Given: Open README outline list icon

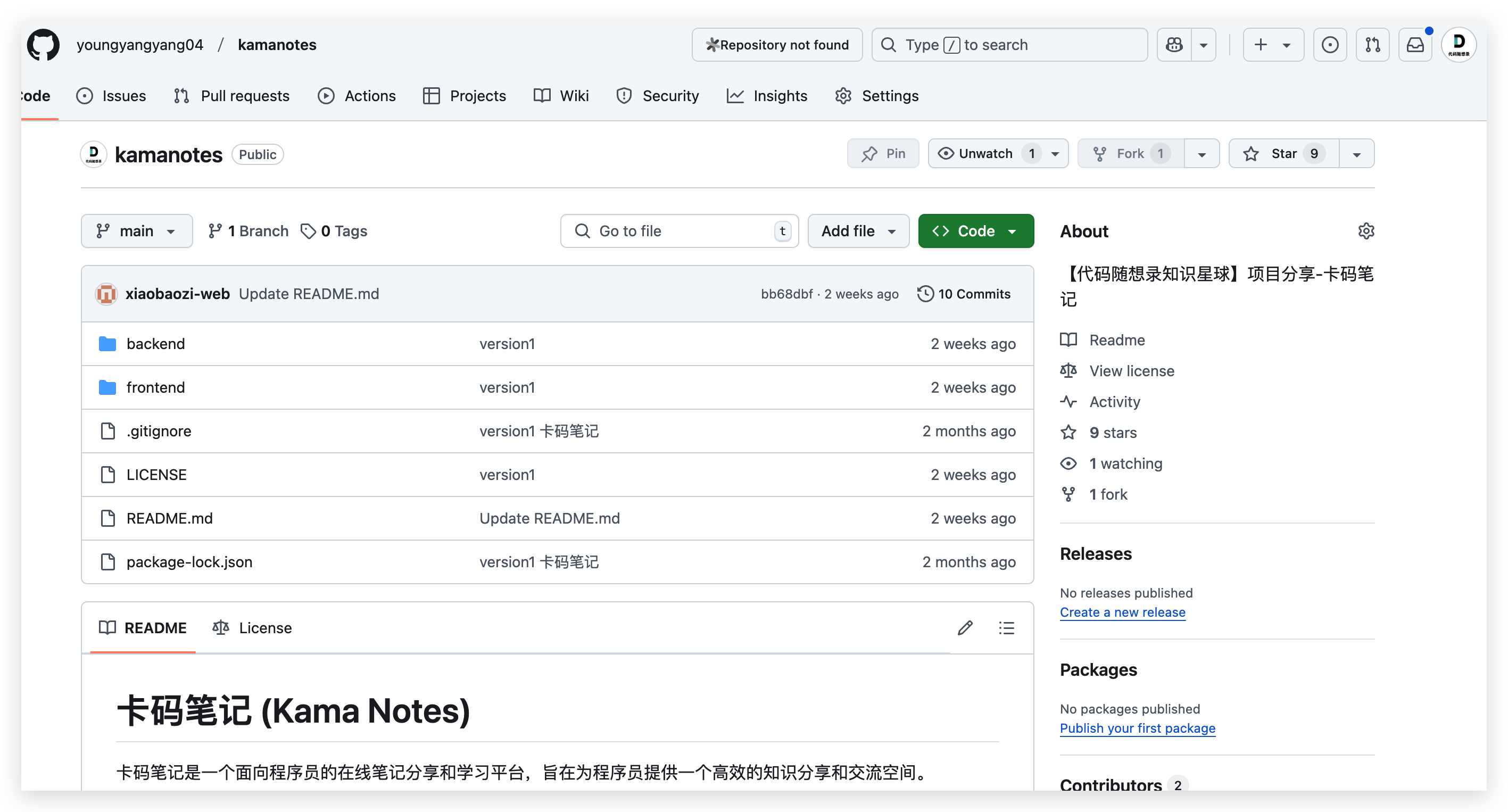Looking at the screenshot, I should point(1006,627).
